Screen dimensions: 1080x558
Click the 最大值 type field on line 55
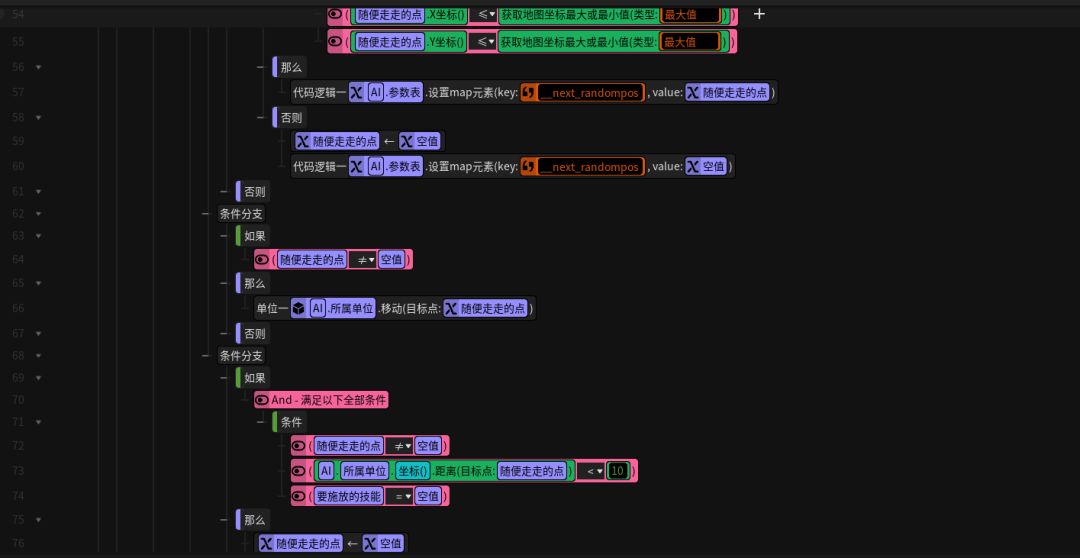(689, 42)
